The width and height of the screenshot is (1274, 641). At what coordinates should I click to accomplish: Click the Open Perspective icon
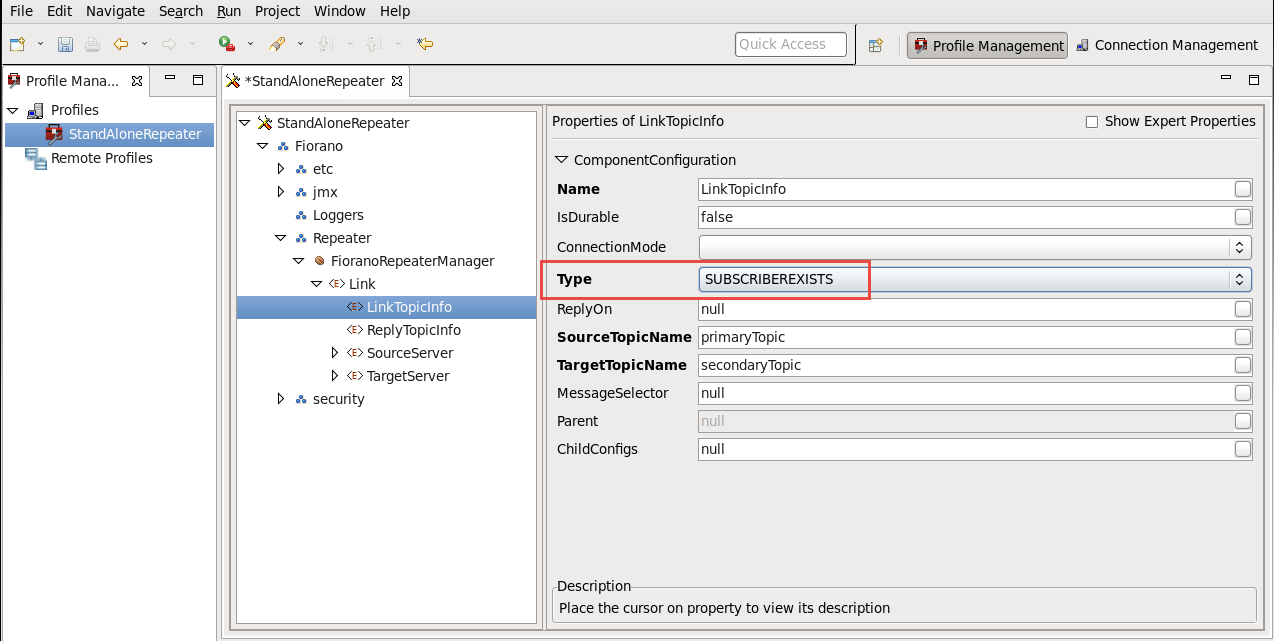876,45
